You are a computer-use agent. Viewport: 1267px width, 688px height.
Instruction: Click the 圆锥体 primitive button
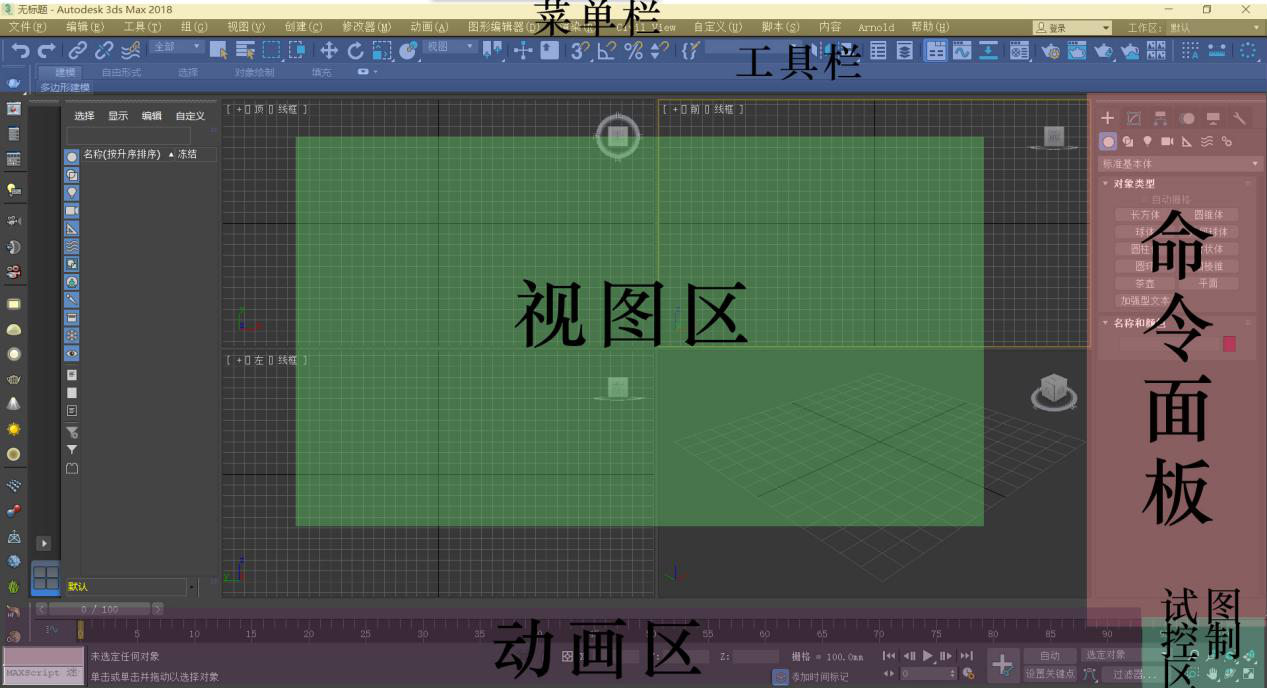coord(1208,214)
